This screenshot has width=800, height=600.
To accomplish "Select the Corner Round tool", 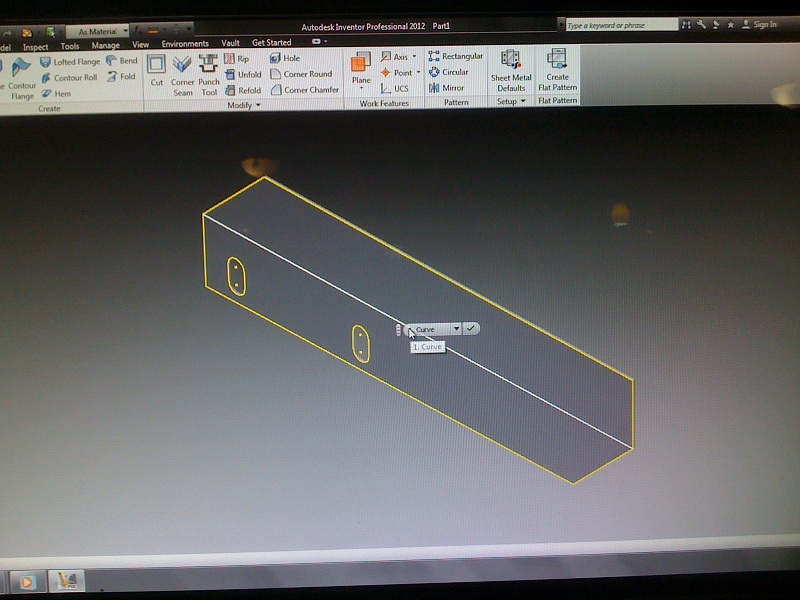I will (301, 74).
